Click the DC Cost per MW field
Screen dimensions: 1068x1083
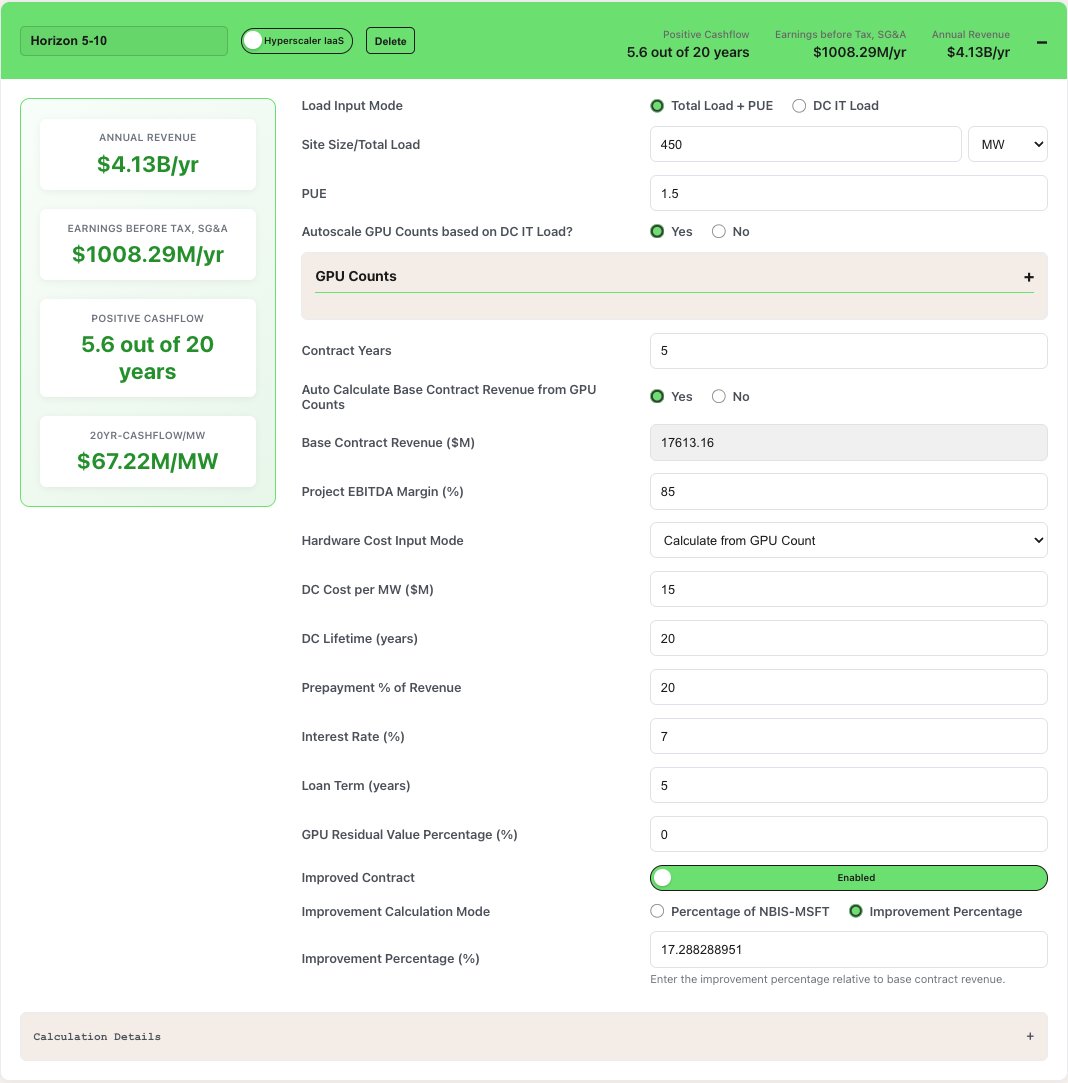[x=848, y=589]
